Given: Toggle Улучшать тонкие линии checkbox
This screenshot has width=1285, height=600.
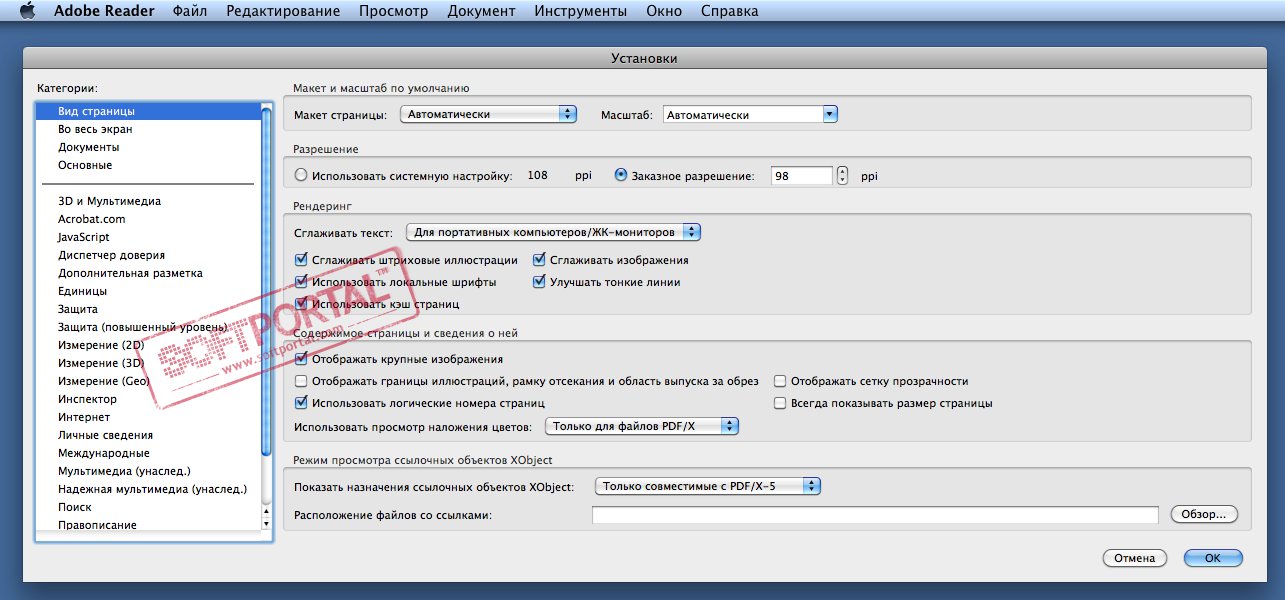Looking at the screenshot, I should 540,282.
